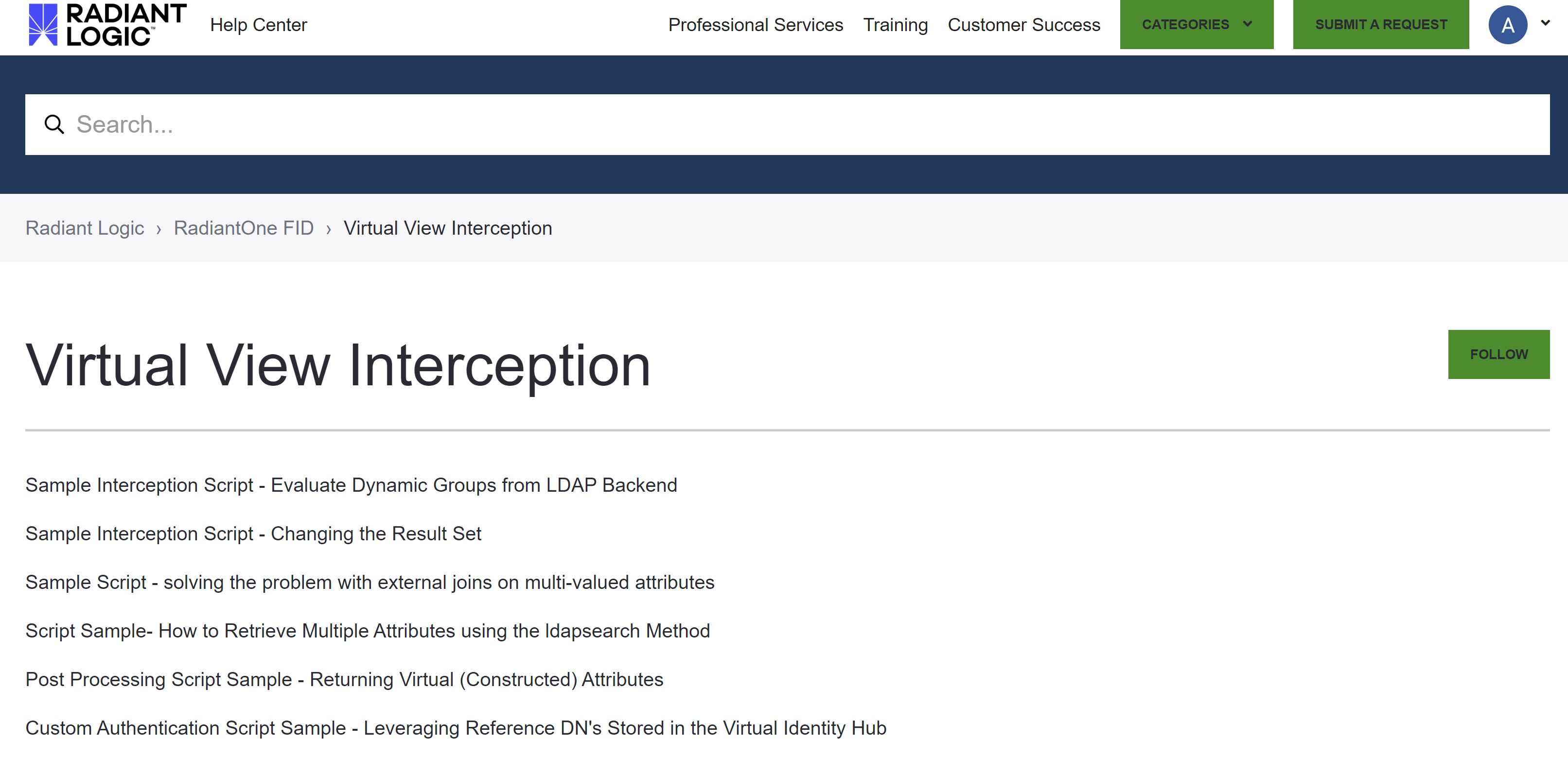Open article on Evaluate Dynamic Groups from LDAP Backend
Screen dimensions: 1568x775
(351, 485)
